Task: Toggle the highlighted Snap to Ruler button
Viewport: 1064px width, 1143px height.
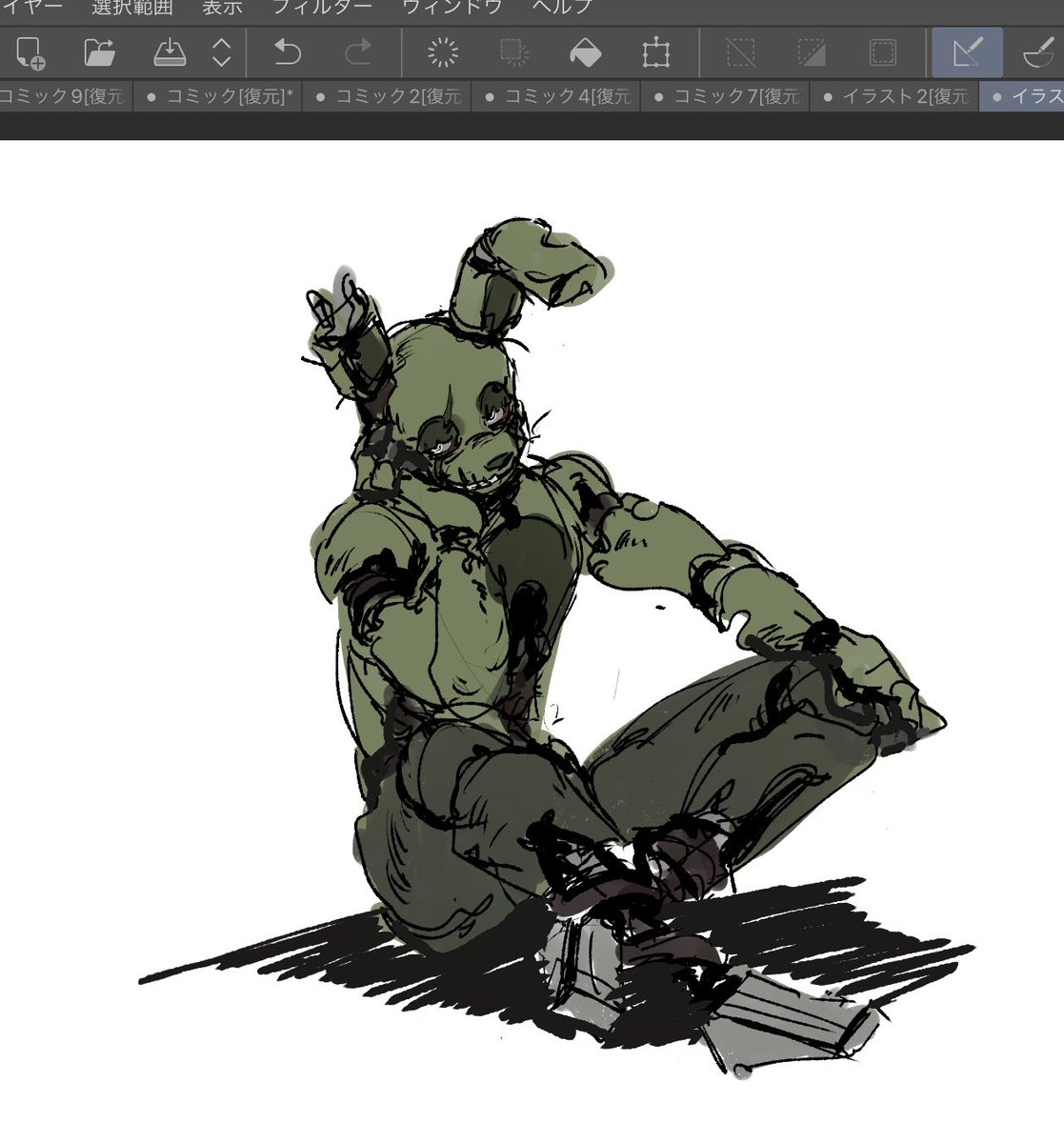Action: (967, 52)
